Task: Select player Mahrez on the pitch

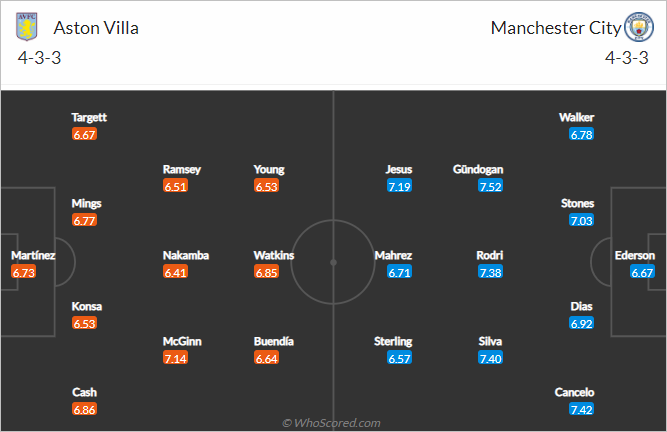Action: pos(393,256)
